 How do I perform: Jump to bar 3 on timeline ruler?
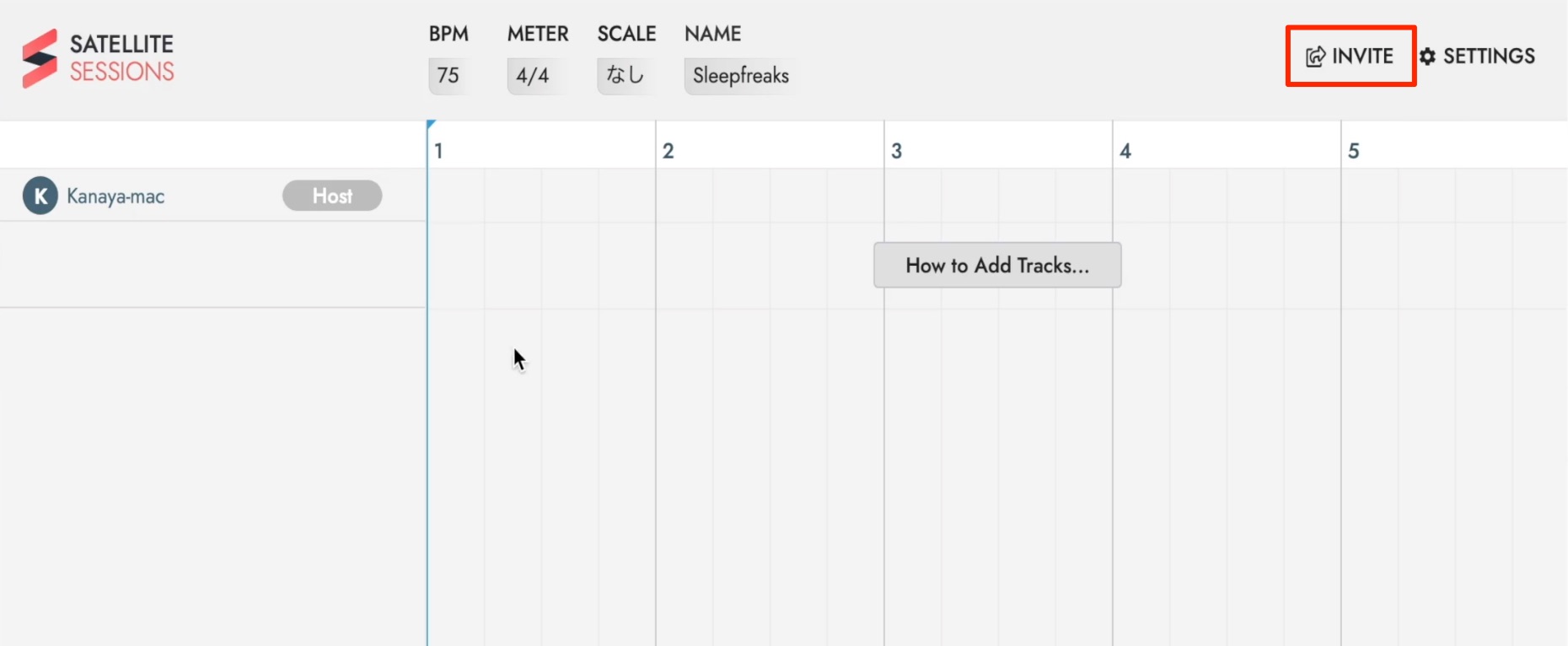[896, 151]
